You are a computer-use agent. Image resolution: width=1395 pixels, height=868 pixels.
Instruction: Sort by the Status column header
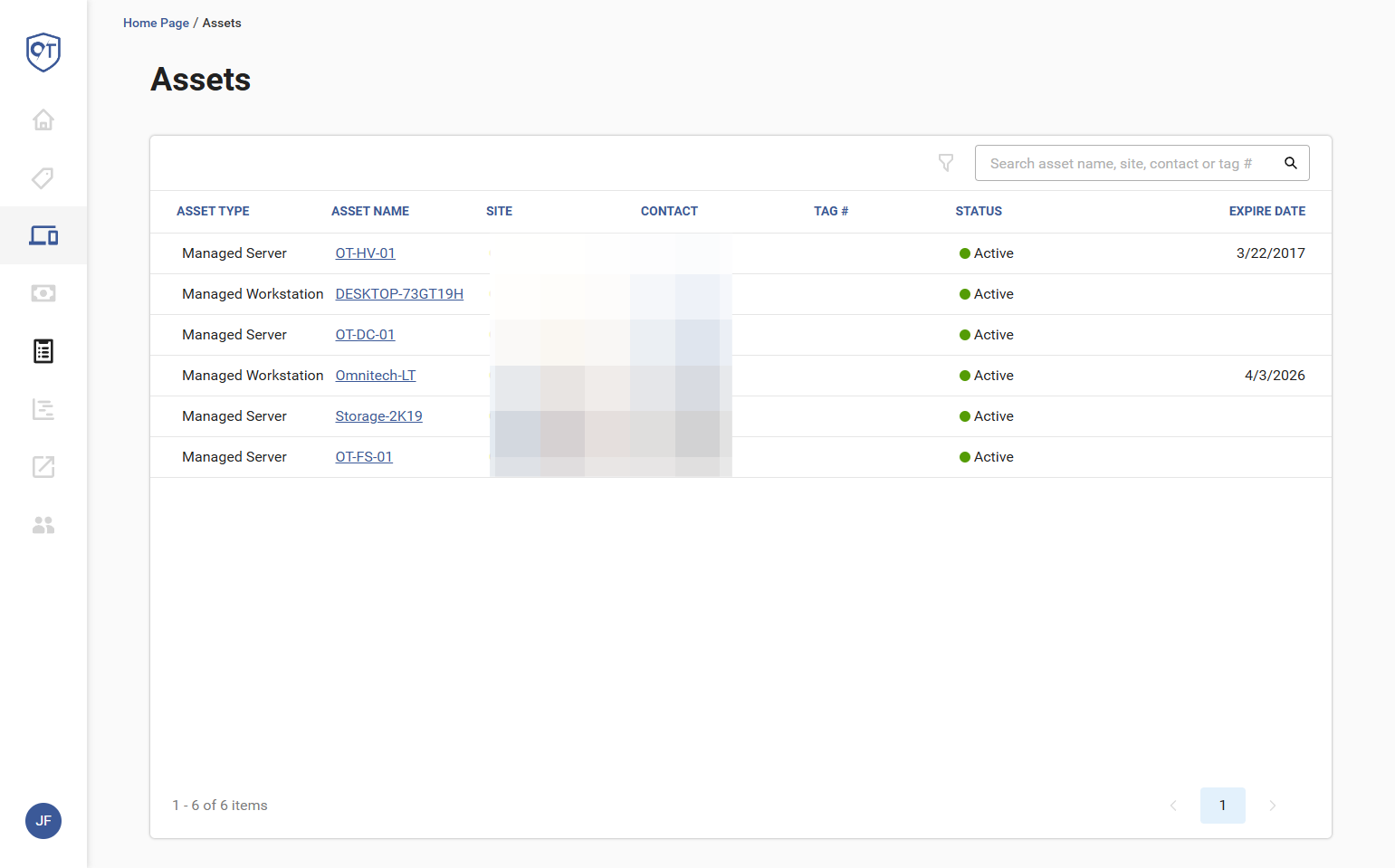[x=979, y=211]
